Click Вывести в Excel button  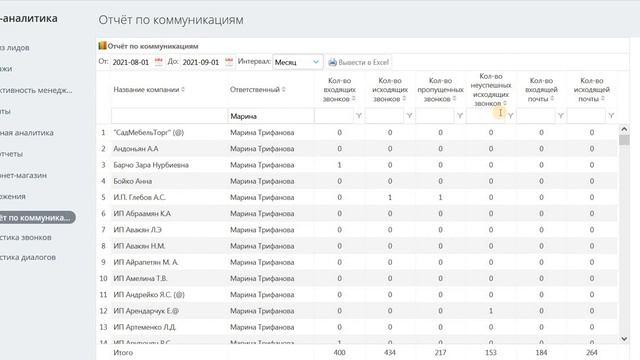point(359,62)
